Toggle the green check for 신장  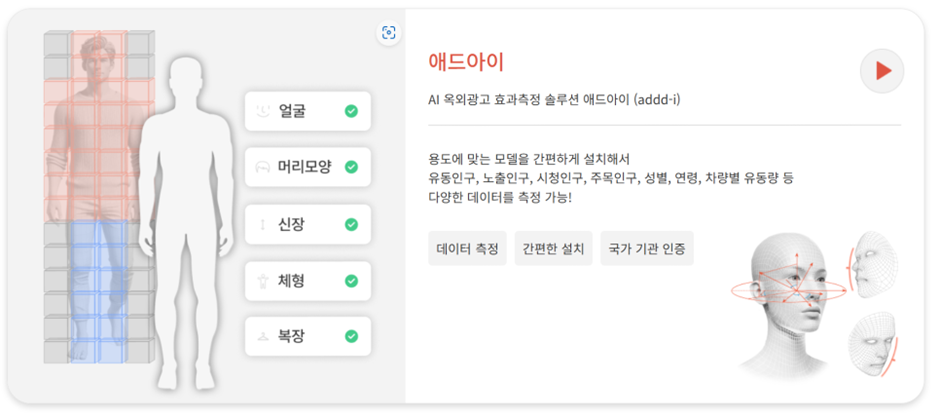pos(351,224)
